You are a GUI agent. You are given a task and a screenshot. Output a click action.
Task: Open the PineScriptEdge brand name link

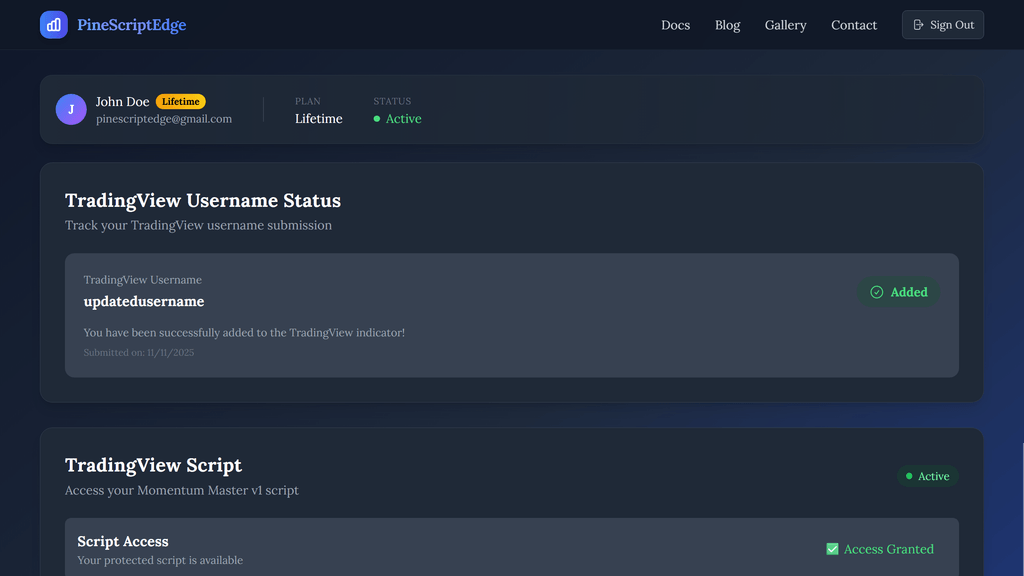pyautogui.click(x=131, y=25)
